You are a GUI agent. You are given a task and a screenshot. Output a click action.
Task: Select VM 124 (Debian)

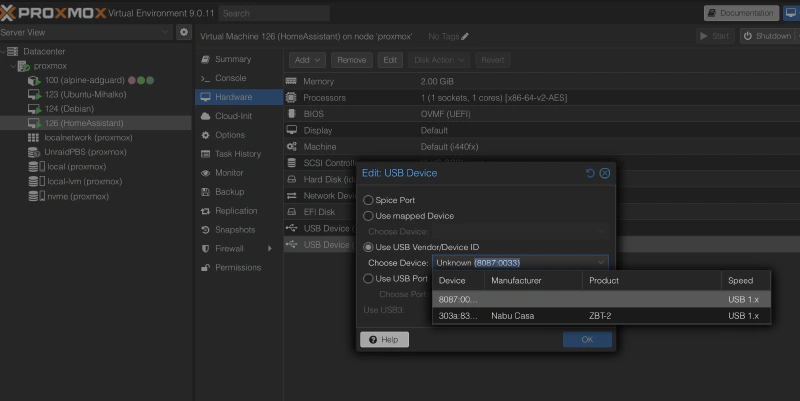[x=69, y=109]
